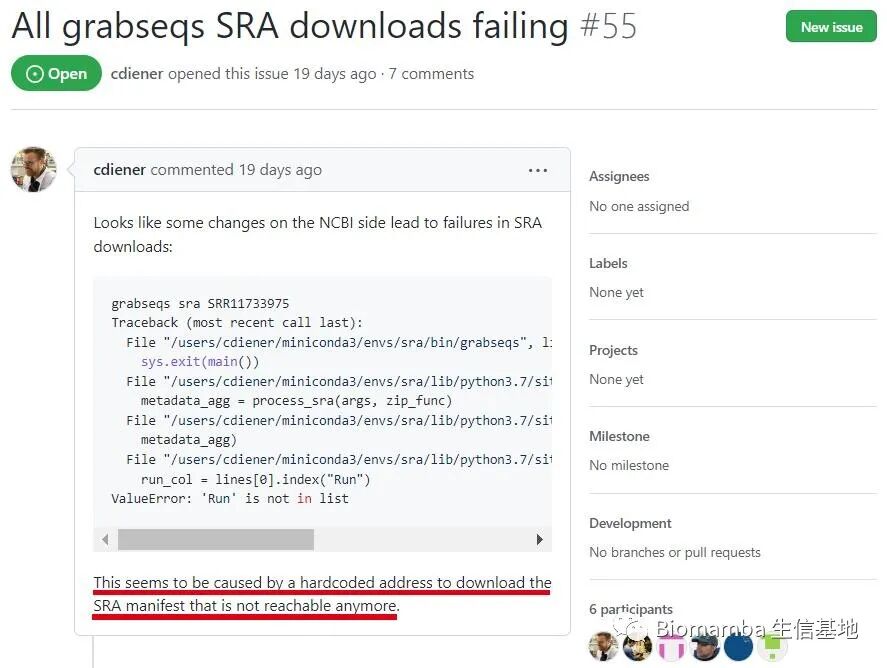Click the right arrow of code scrollbar

(540, 540)
